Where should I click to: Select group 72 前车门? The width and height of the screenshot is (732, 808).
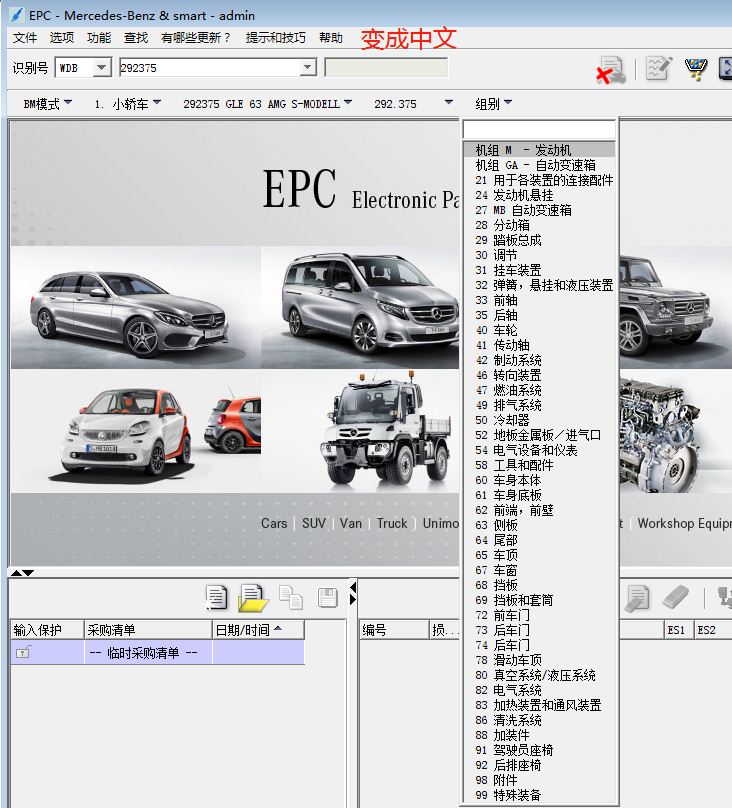tap(539, 615)
